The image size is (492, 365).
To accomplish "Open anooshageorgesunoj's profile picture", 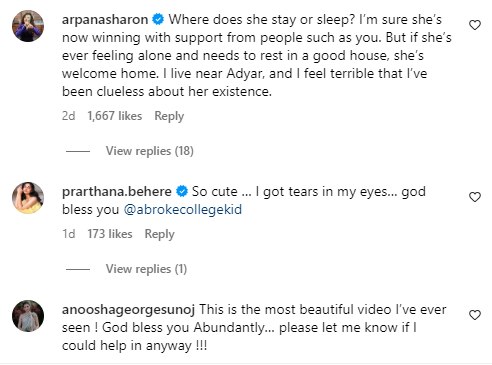I will click(28, 316).
